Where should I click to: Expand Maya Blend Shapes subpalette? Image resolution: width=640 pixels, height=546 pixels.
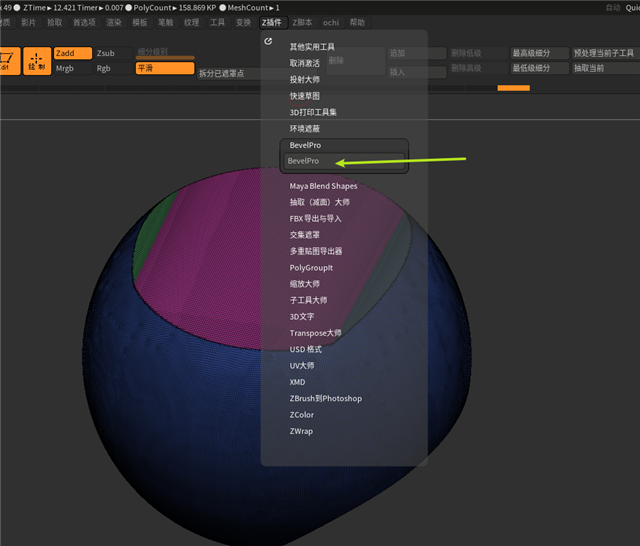coord(323,186)
